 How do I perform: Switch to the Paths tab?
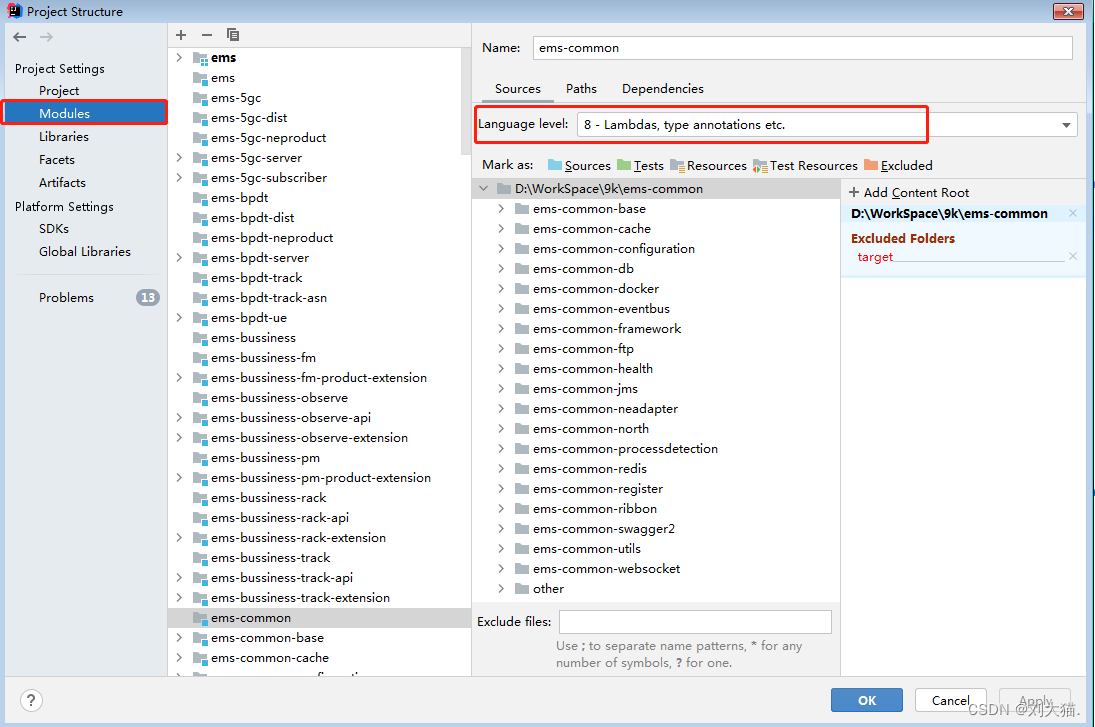(x=581, y=89)
